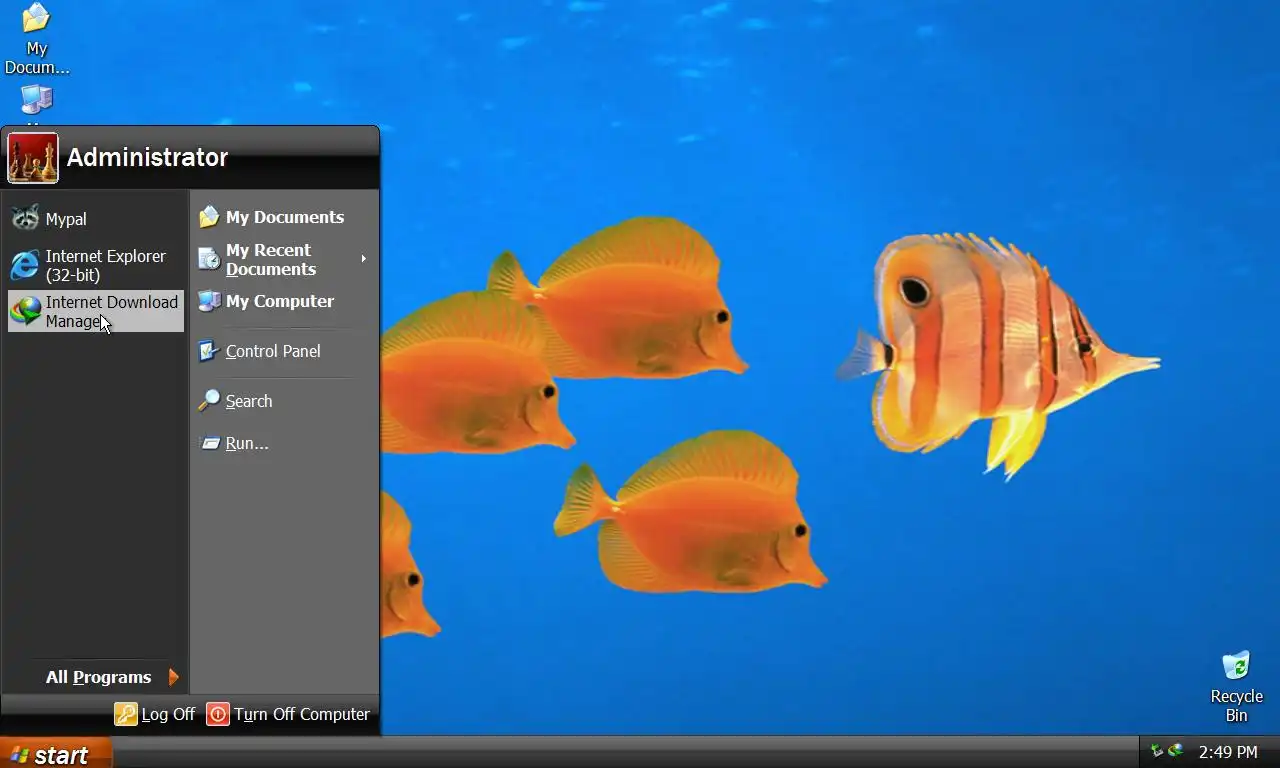Screen dimensions: 1280x768
Task: Click the start button on taskbar
Action: (56, 753)
